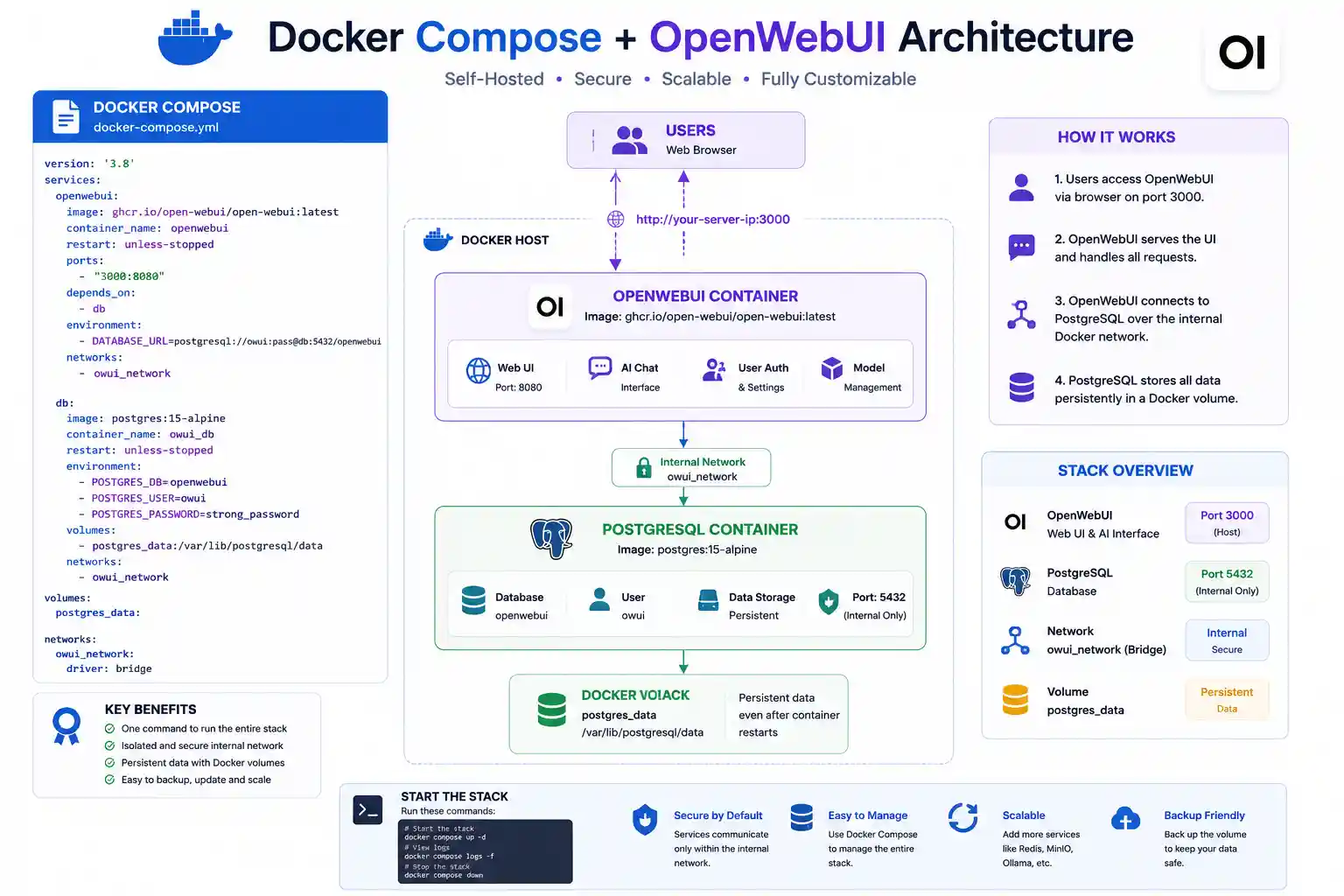Click the Persistent Data badge
This screenshot has width=1344, height=896.
coord(1227,700)
